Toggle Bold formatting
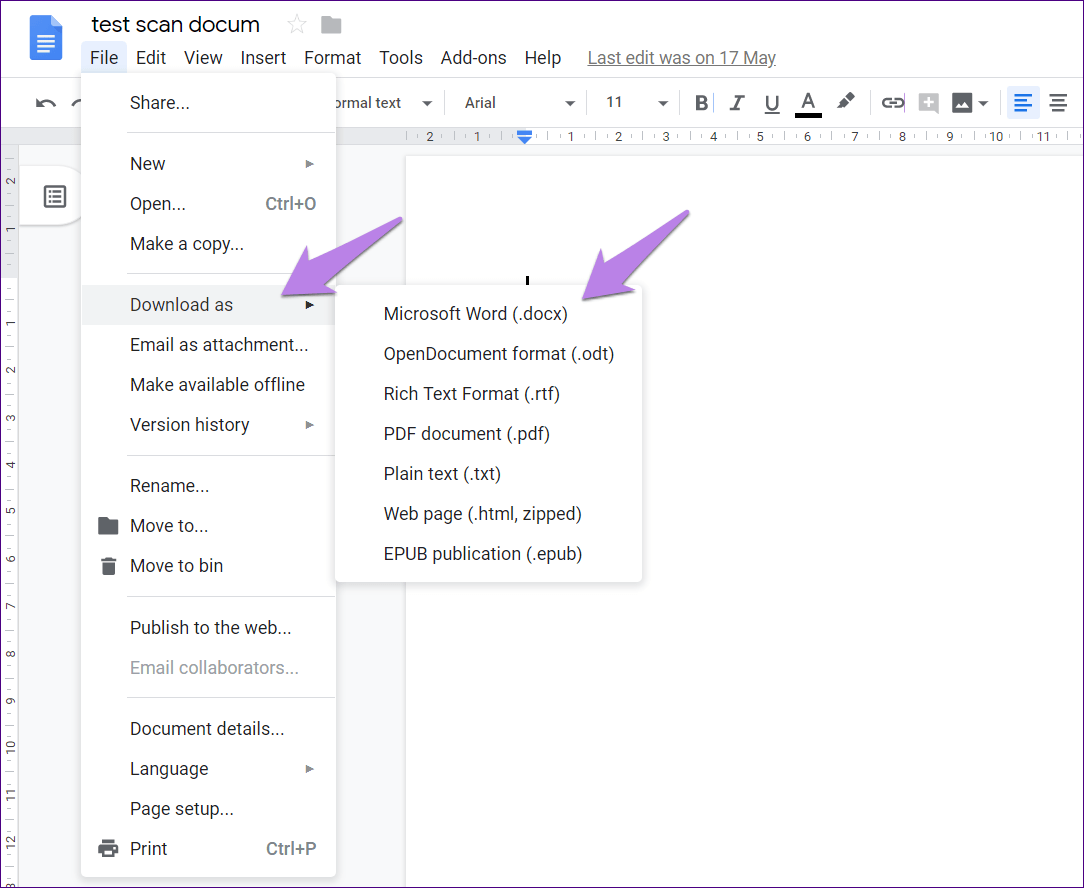Image resolution: width=1084 pixels, height=888 pixels. tap(701, 103)
